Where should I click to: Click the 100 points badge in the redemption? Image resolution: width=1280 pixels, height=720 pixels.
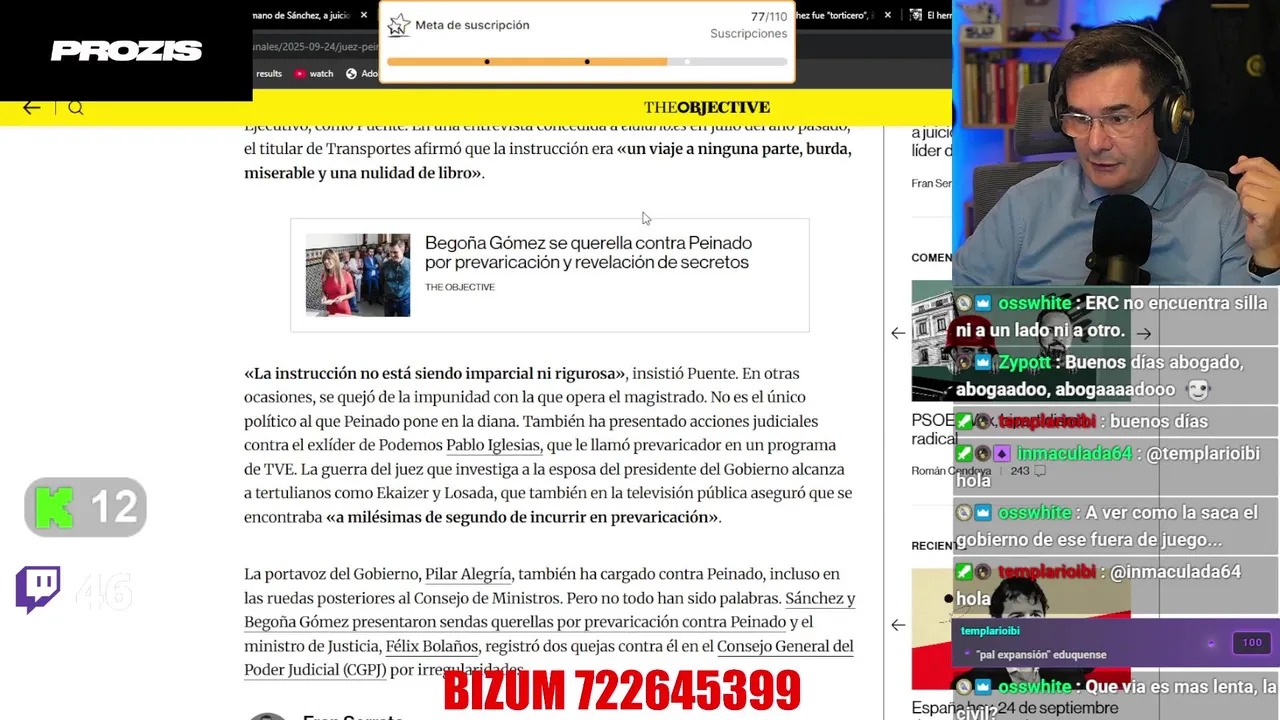click(1251, 643)
